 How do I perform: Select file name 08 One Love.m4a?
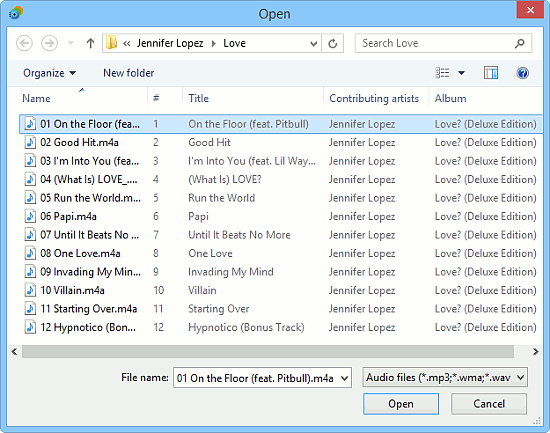(80, 253)
